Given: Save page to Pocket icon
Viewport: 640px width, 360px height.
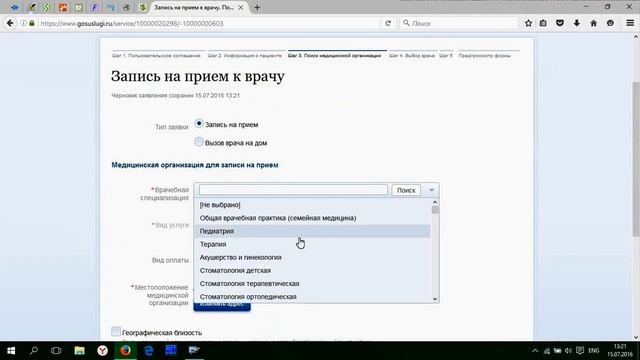Looking at the screenshot, I should (560, 23).
